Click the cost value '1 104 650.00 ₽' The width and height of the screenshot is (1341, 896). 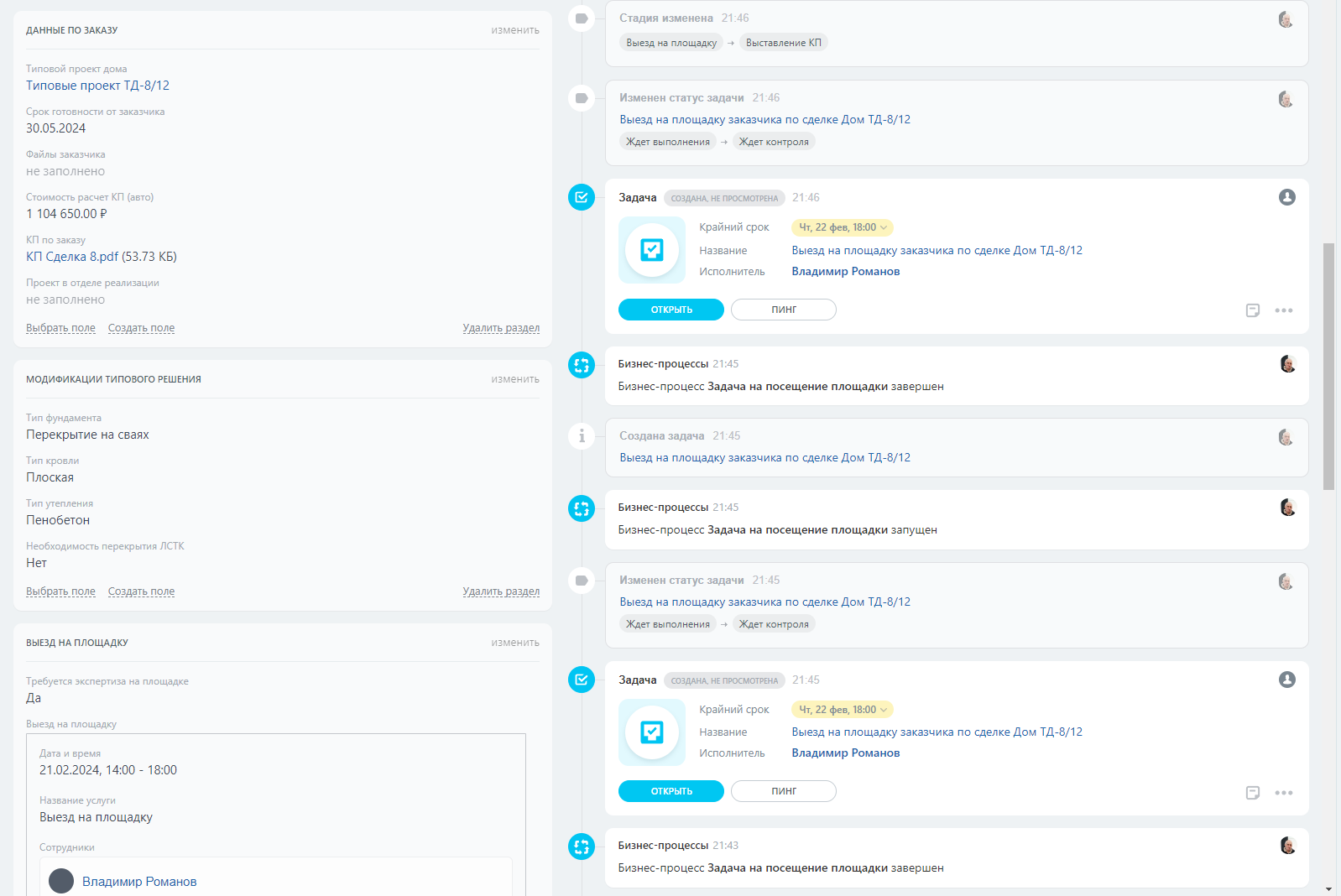coord(66,214)
